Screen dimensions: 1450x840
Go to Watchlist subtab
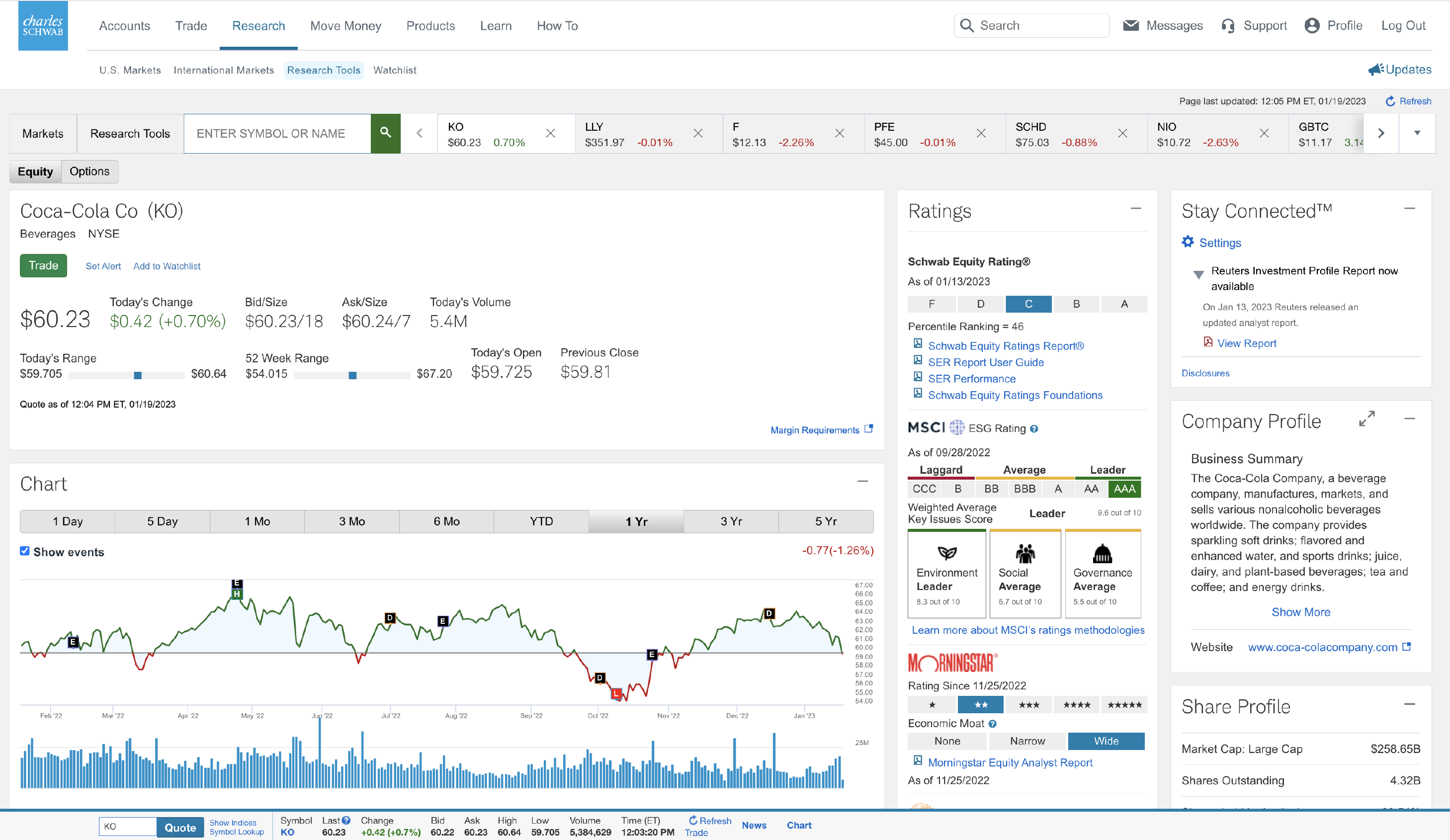[395, 70]
